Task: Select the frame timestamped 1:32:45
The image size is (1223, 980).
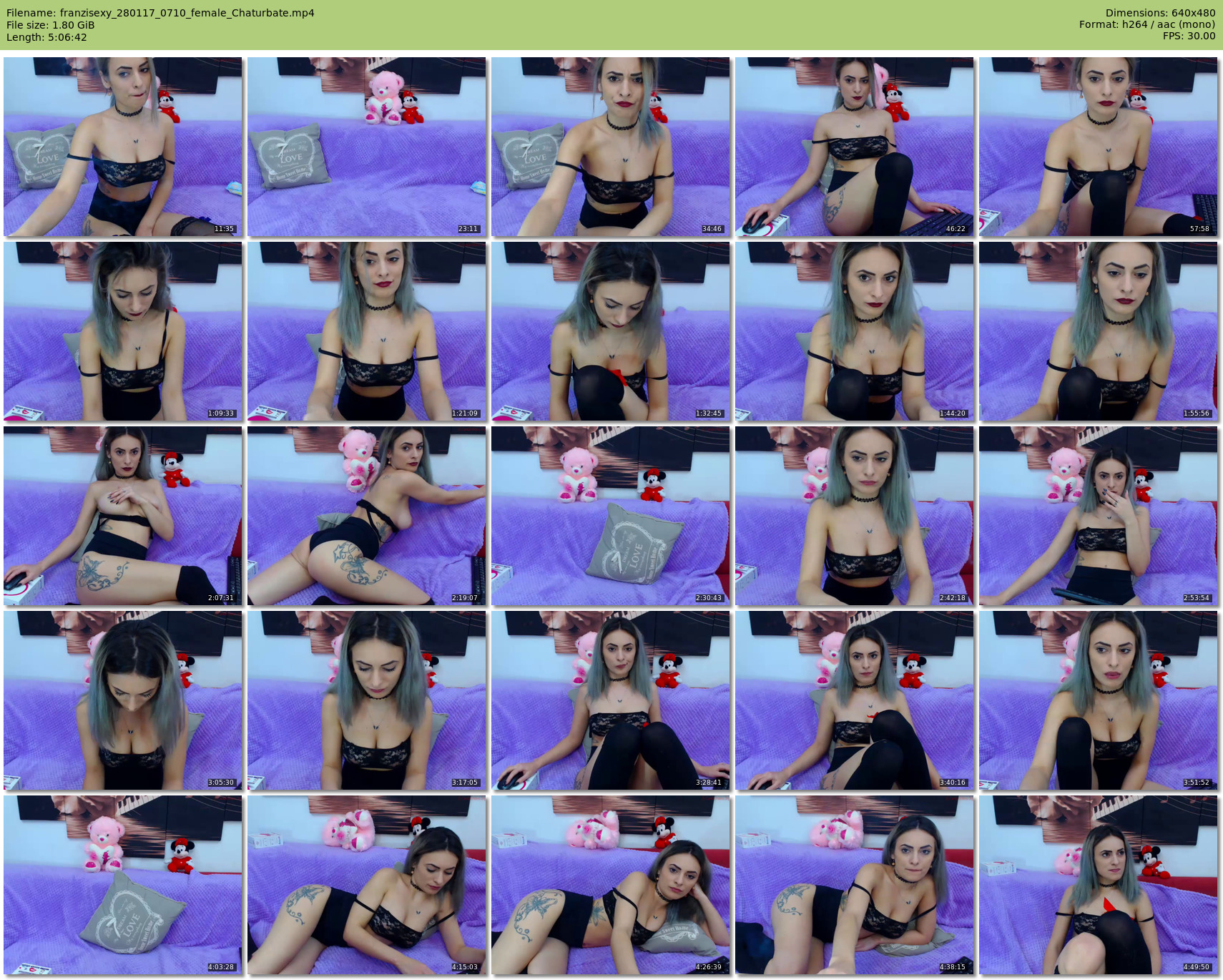Action: [611, 331]
